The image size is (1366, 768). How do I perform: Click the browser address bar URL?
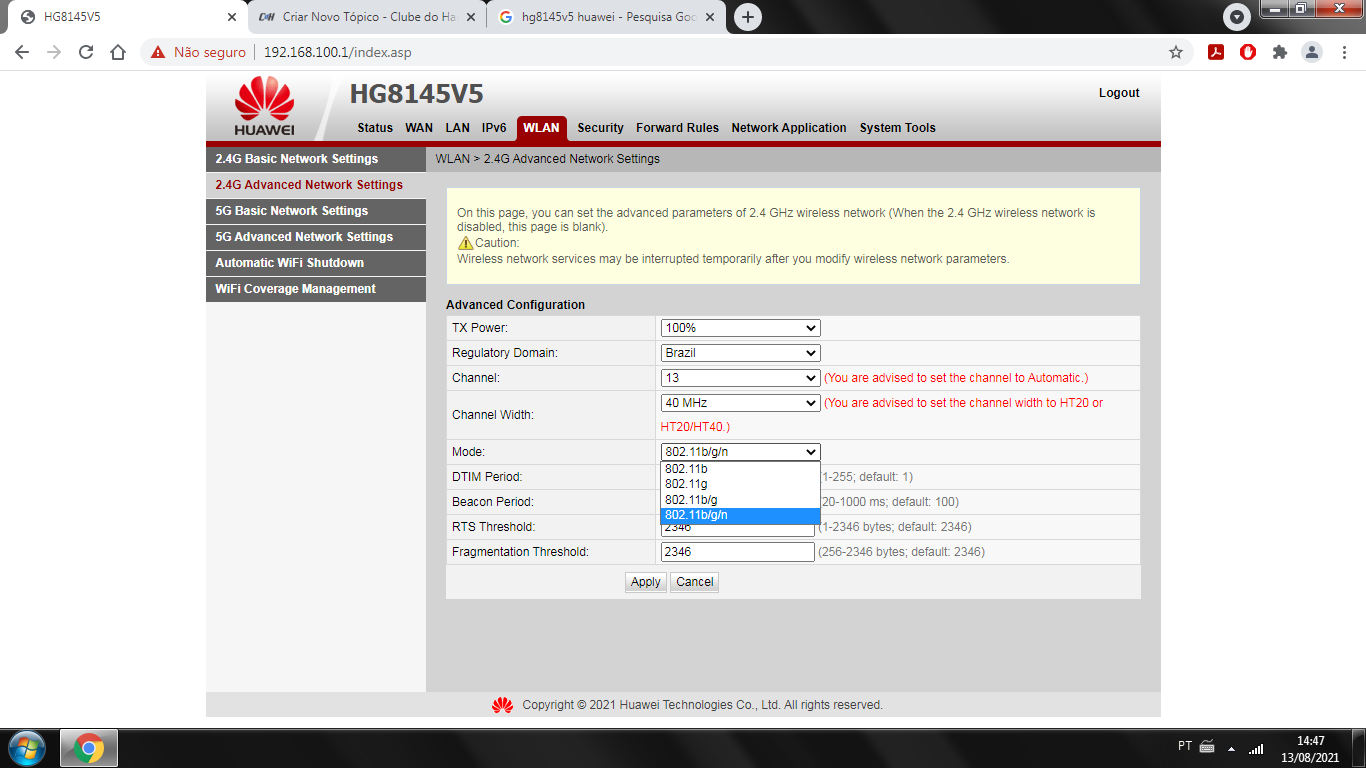coord(337,52)
